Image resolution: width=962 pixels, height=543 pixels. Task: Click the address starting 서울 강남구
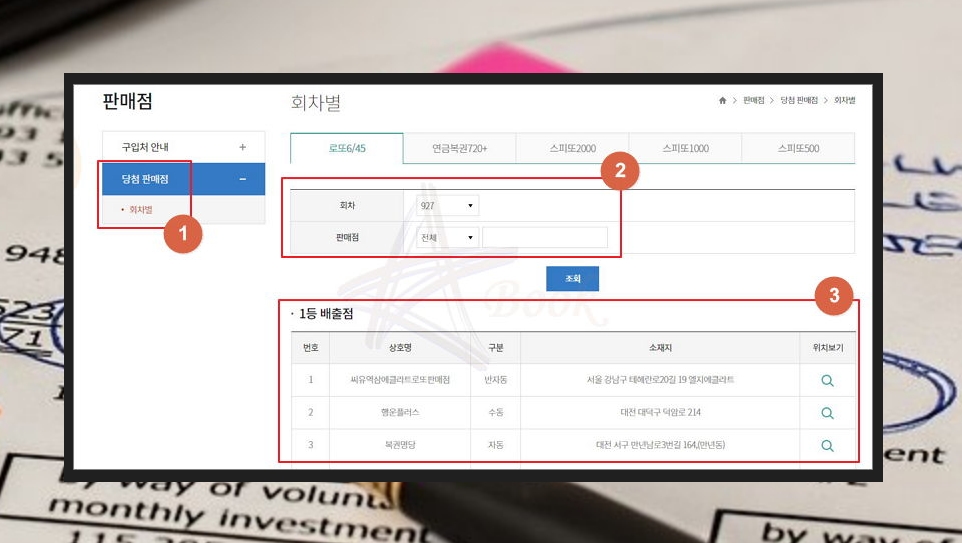coord(660,380)
